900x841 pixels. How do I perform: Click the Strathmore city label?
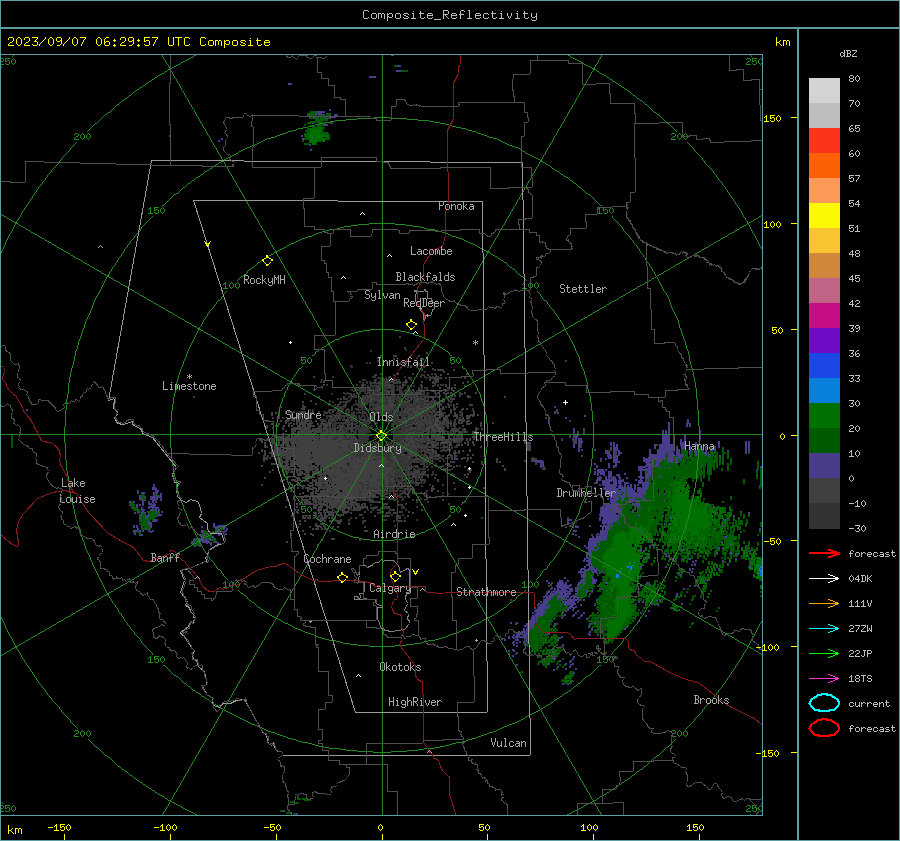click(x=486, y=592)
